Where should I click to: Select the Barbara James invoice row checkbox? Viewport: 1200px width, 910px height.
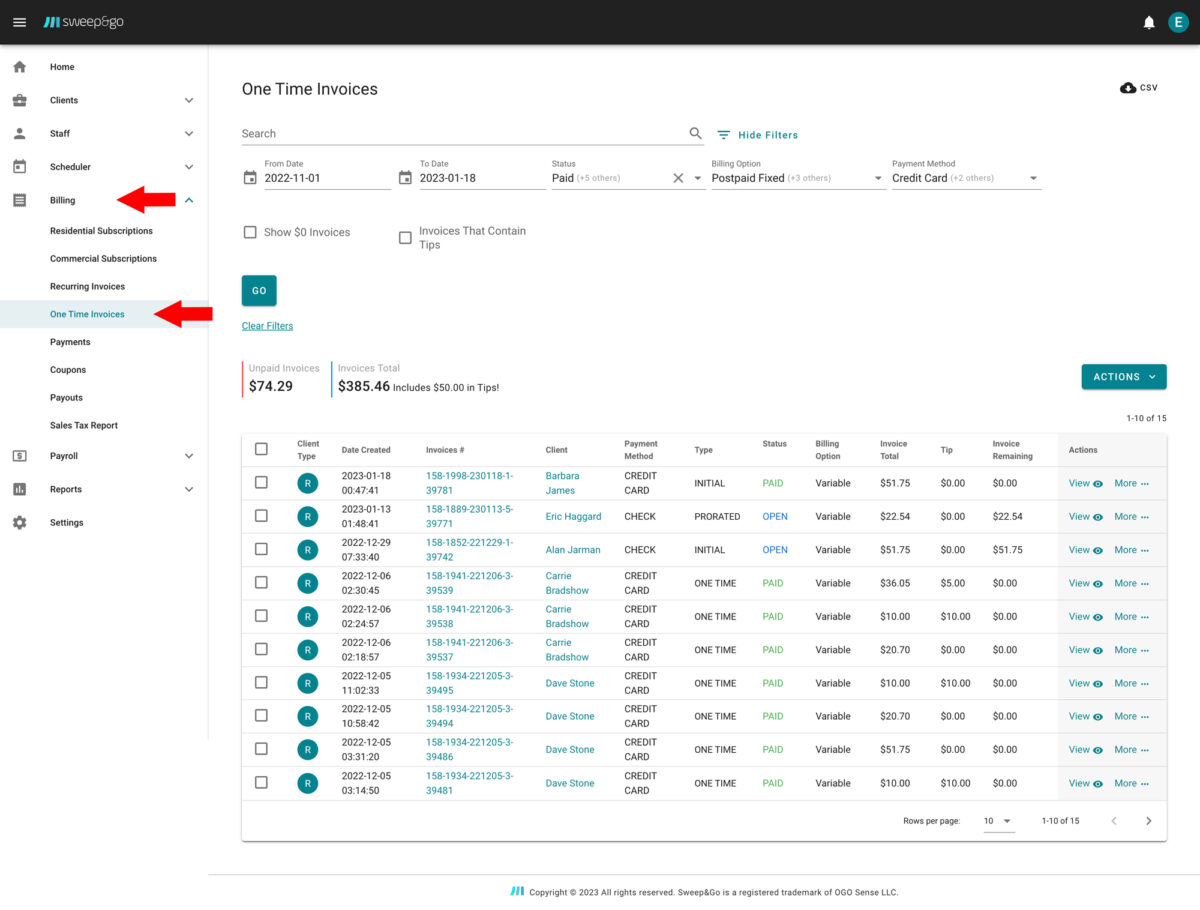tap(261, 483)
